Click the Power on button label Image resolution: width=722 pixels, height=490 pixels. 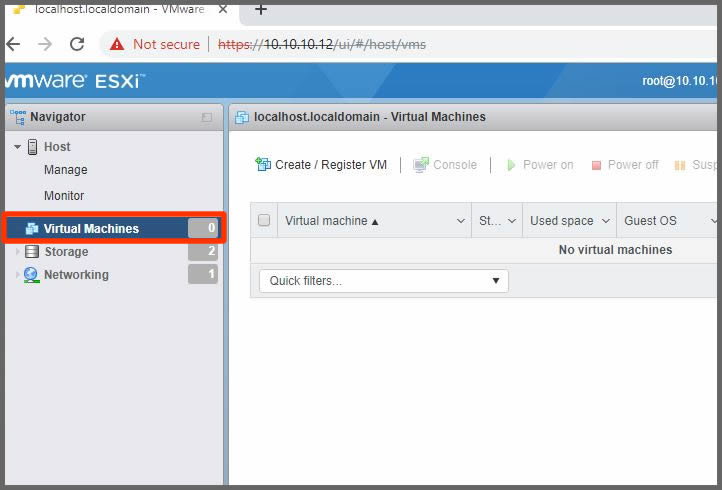click(548, 164)
